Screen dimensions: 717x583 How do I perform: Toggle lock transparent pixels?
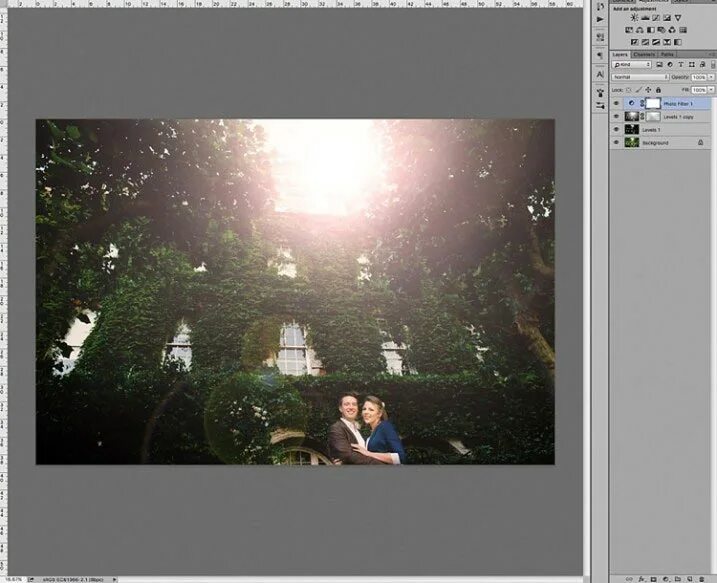coord(628,90)
